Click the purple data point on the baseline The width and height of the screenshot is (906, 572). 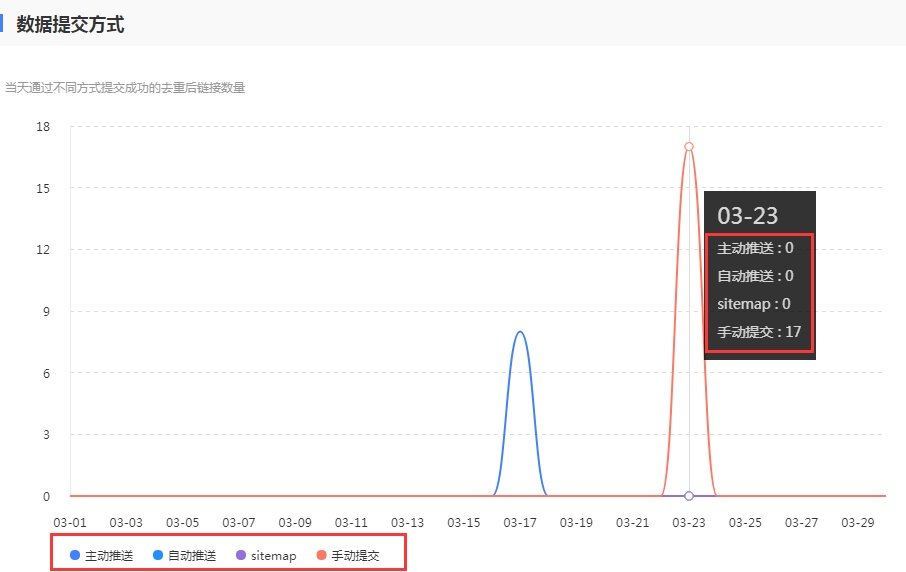coord(689,496)
